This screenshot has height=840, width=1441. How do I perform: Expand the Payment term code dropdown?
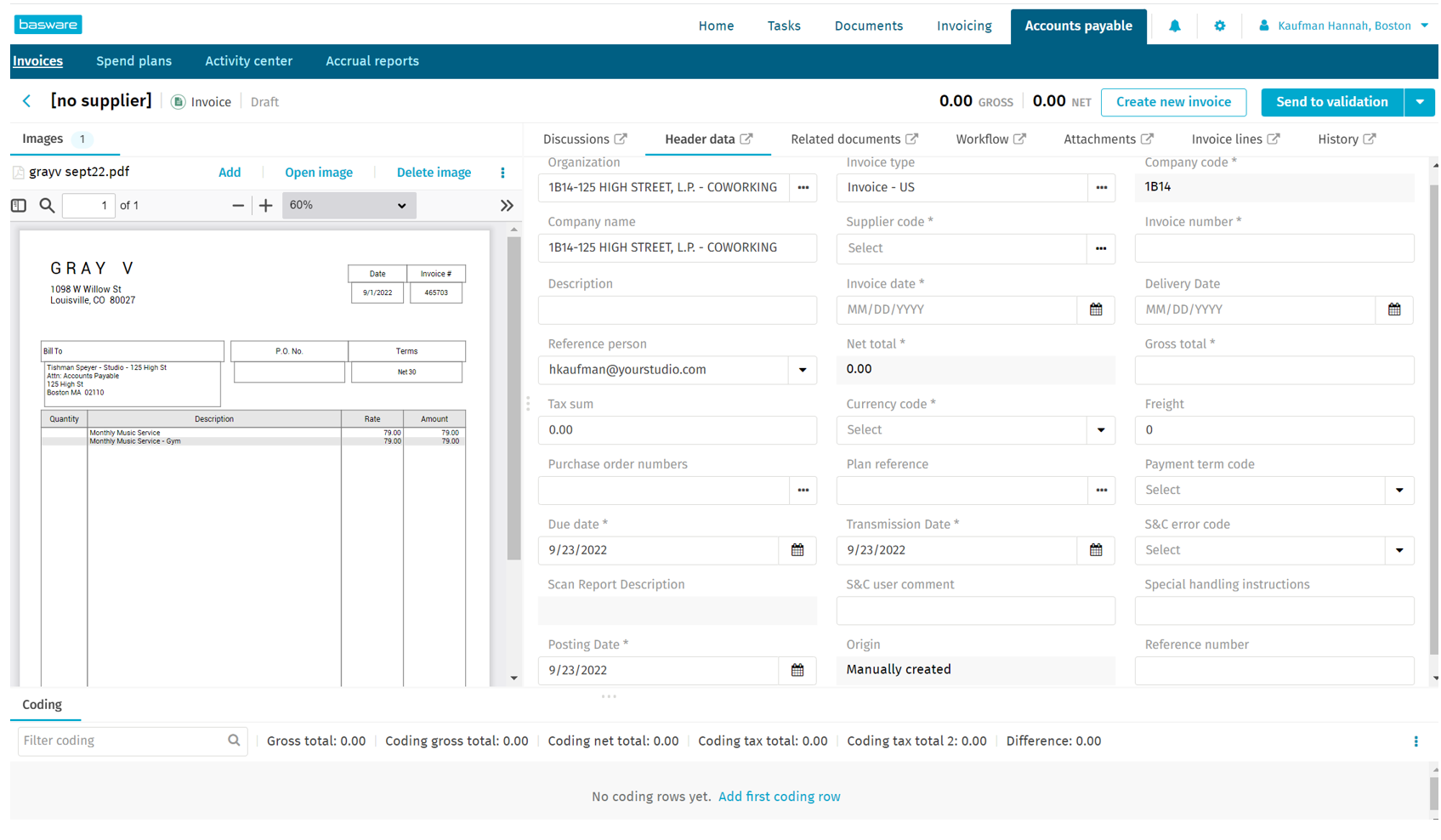point(1399,491)
